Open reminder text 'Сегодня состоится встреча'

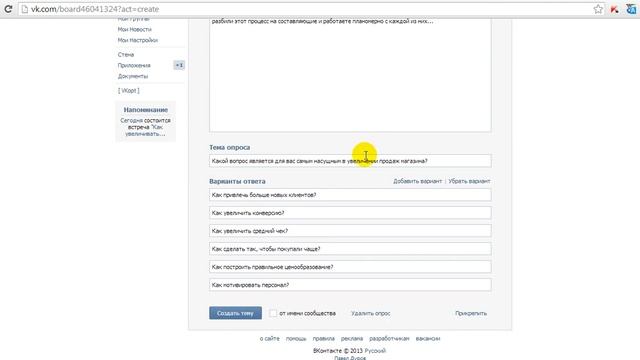pyautogui.click(x=145, y=127)
